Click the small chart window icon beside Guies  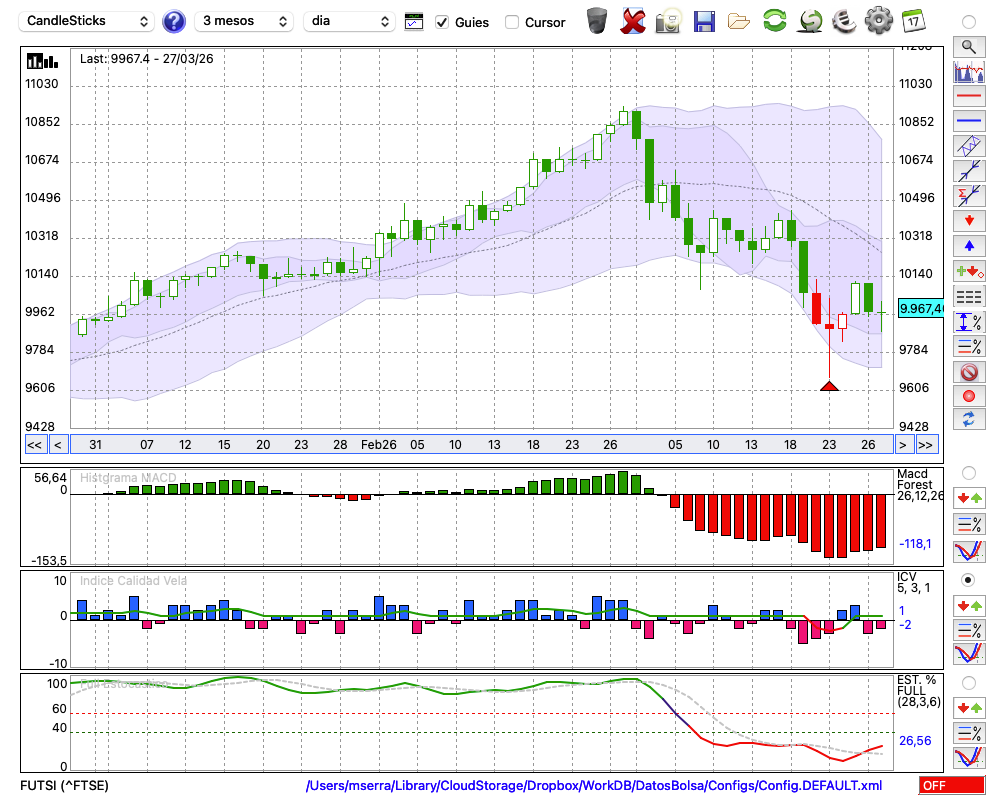[x=414, y=22]
